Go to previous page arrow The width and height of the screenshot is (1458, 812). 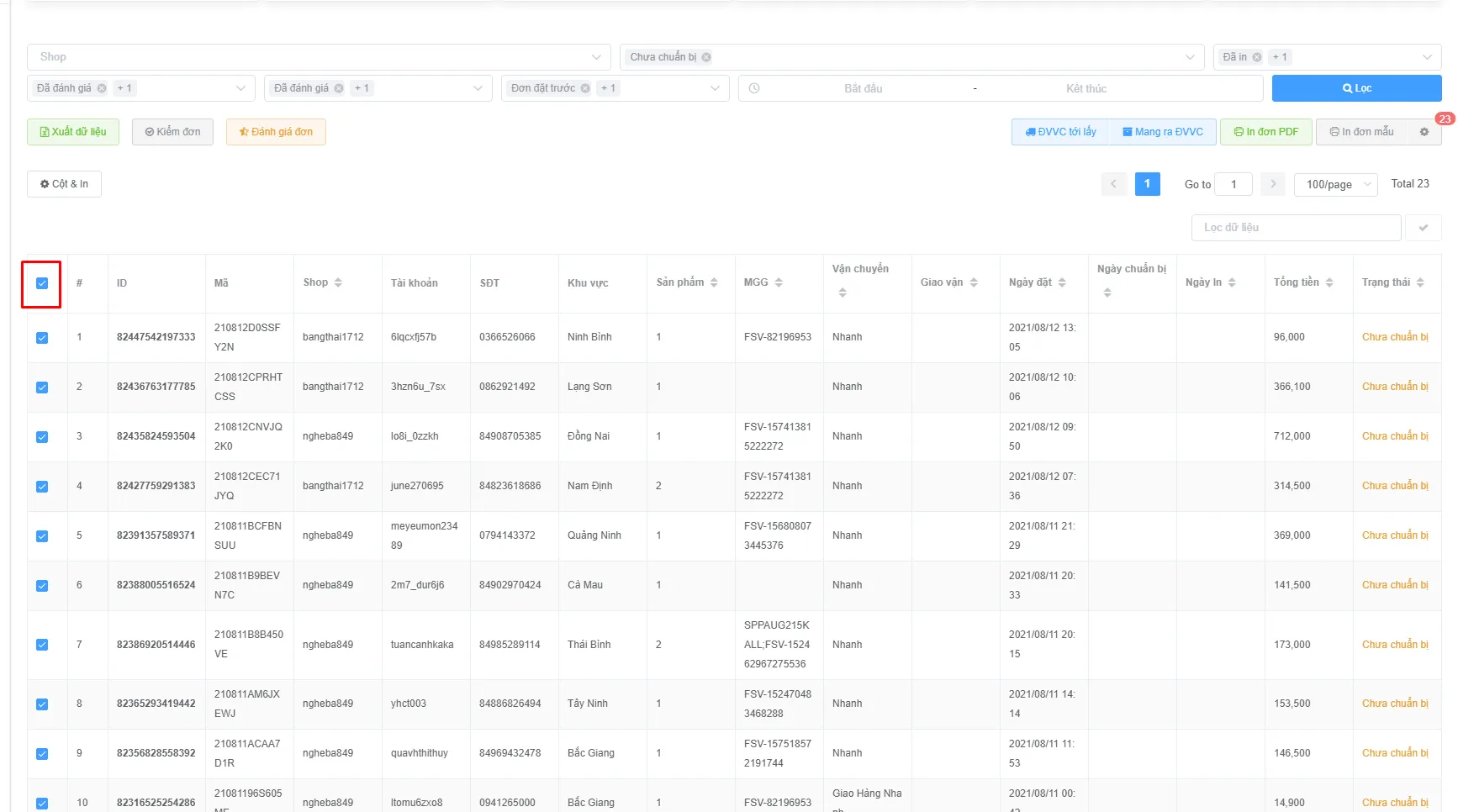click(x=1114, y=184)
